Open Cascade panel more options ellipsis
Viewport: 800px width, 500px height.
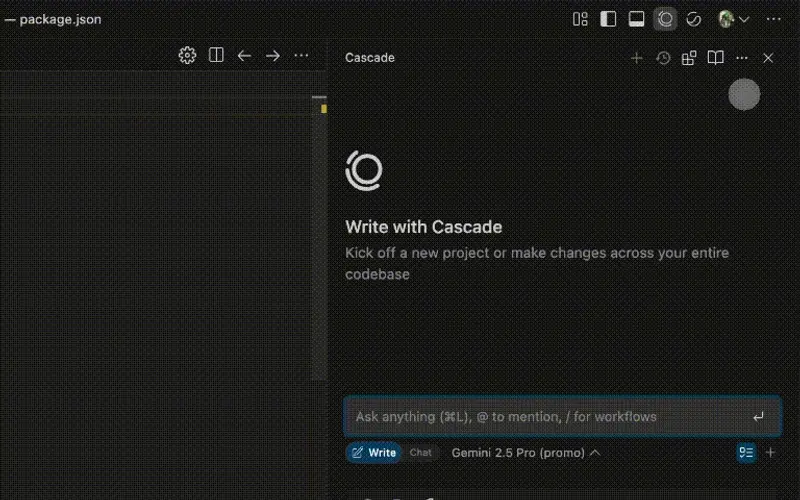[x=742, y=58]
